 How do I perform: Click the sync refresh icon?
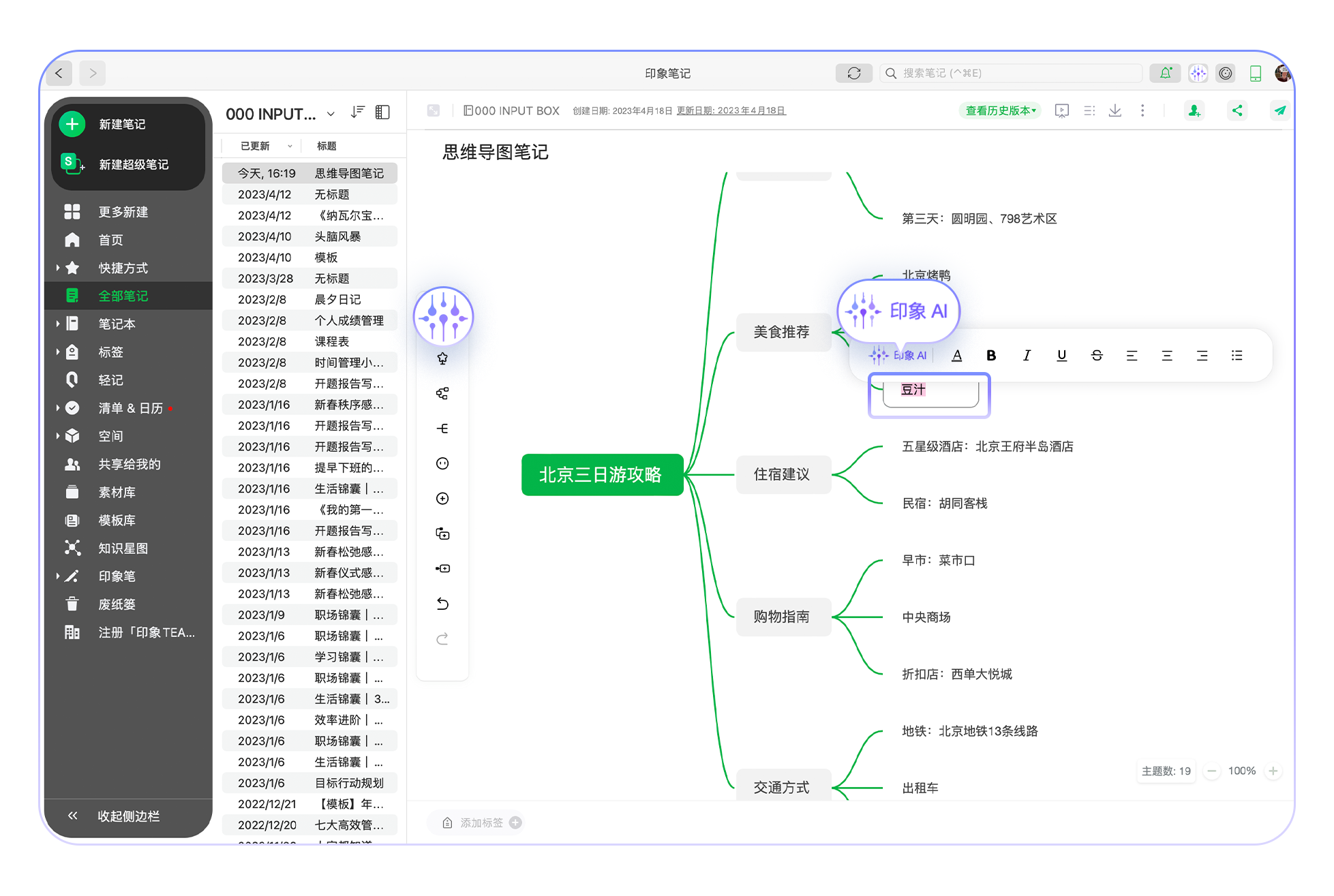click(853, 73)
